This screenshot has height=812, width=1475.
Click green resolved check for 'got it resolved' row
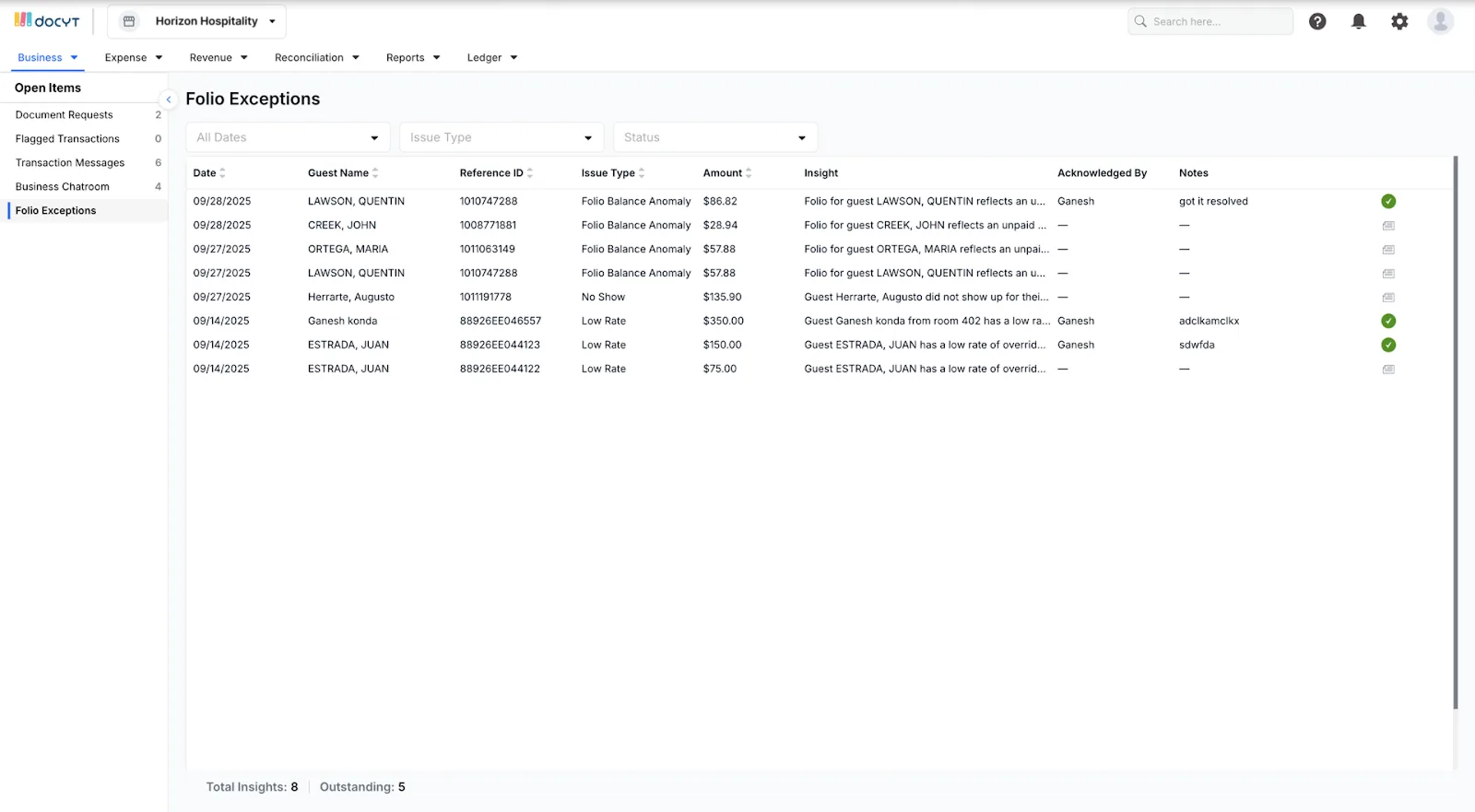(x=1388, y=201)
